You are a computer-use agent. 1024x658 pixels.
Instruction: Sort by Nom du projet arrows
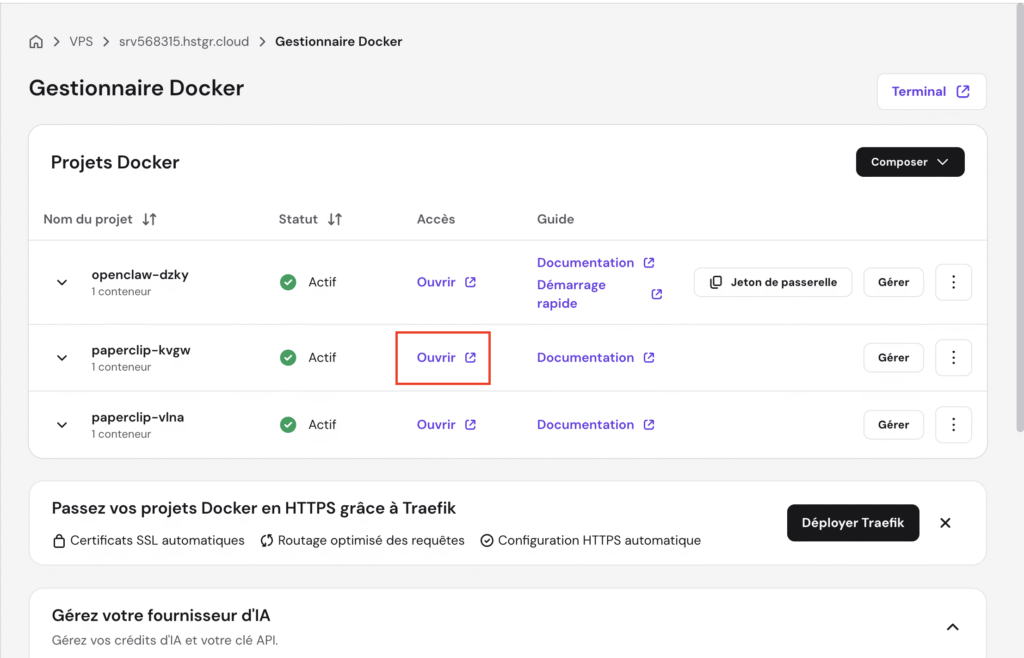click(x=149, y=219)
